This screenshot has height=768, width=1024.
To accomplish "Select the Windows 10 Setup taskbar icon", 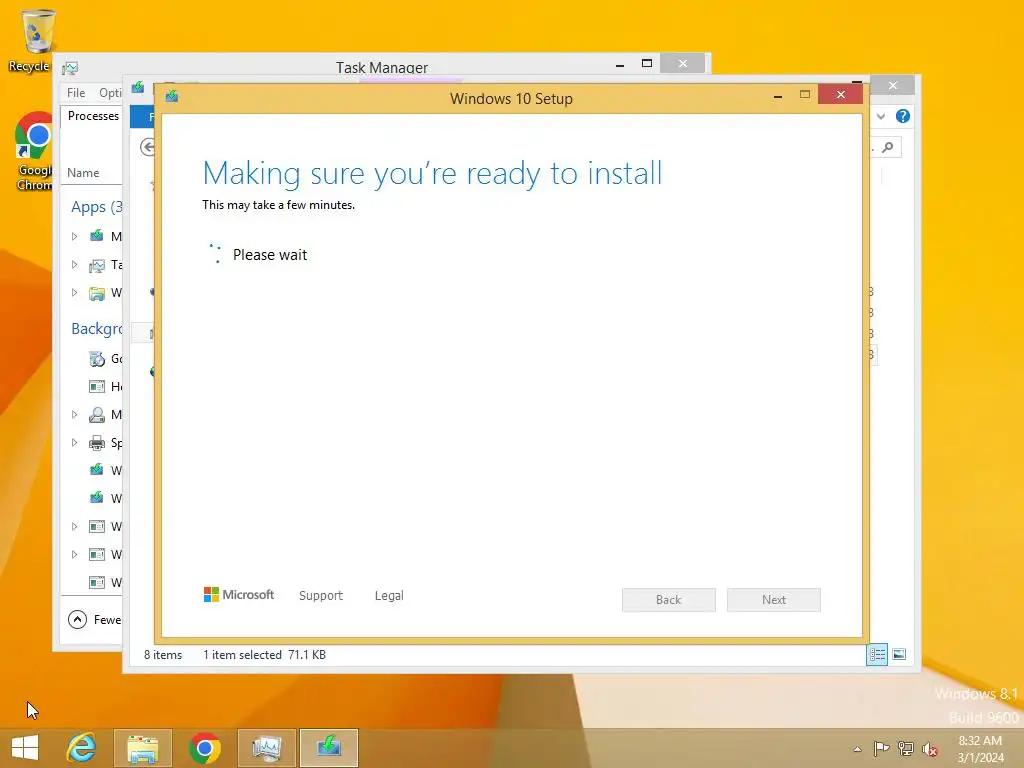I will tap(329, 748).
